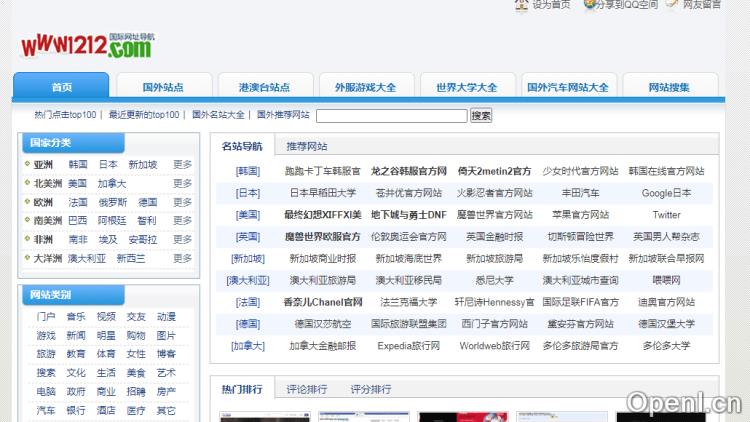
Task: Open the 首页 tab
Action: (x=61, y=87)
